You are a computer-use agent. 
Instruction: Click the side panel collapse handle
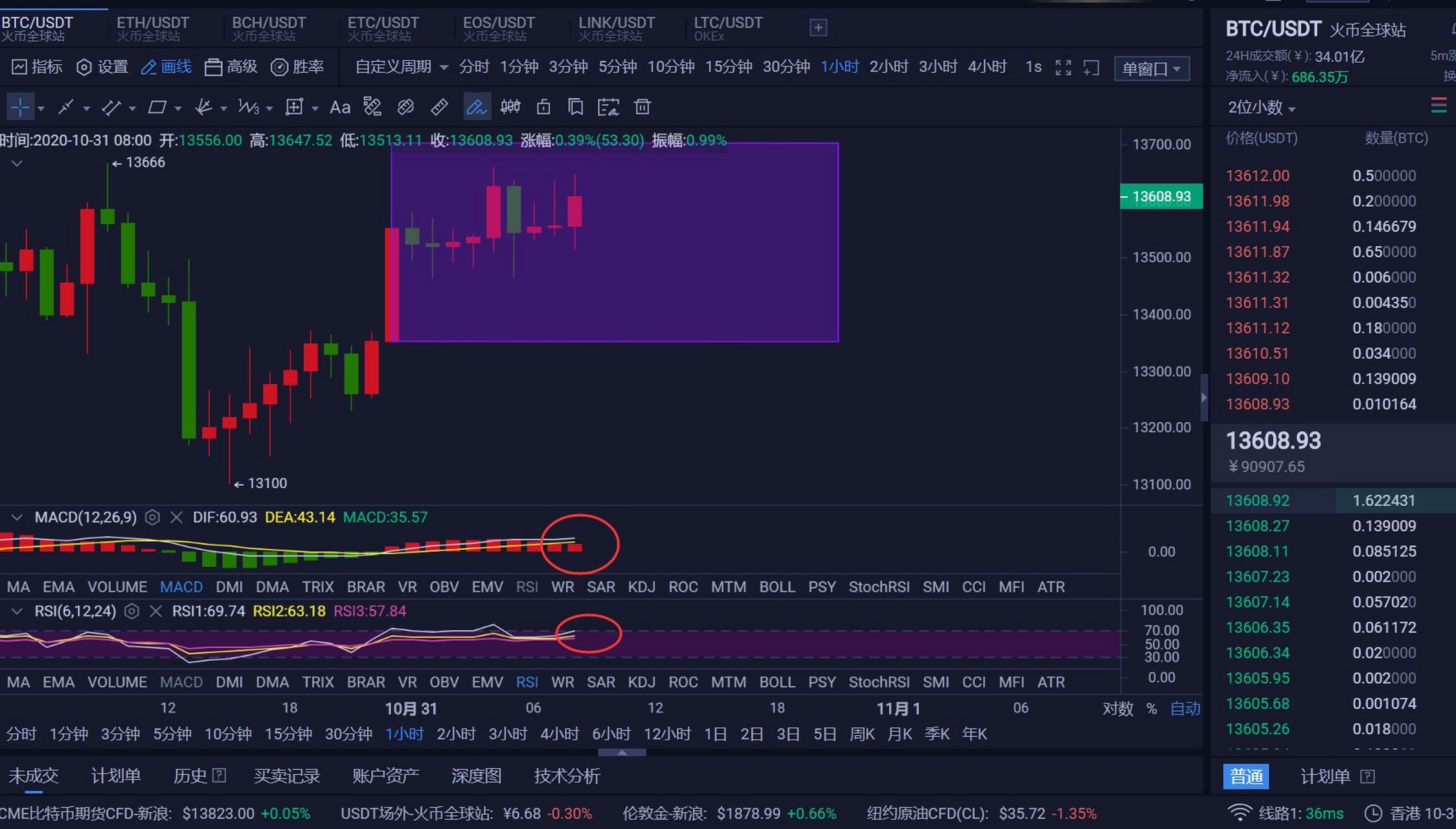(1203, 398)
